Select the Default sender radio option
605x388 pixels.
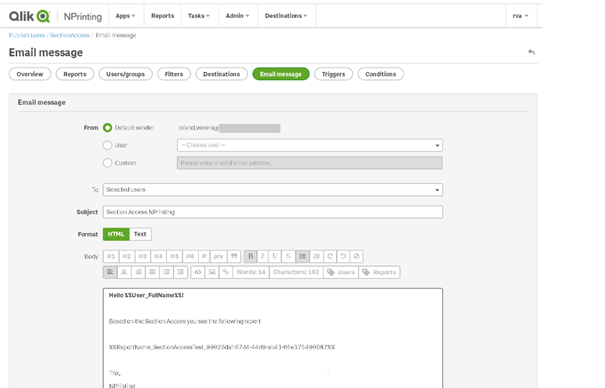pyautogui.click(x=107, y=128)
